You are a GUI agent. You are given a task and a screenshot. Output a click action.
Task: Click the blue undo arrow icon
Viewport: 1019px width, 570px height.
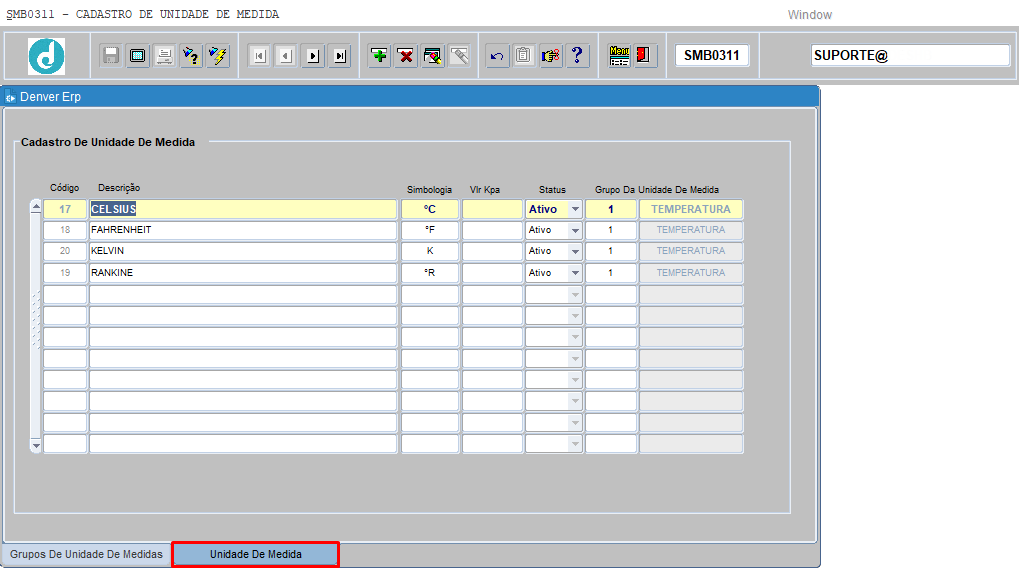[x=497, y=56]
